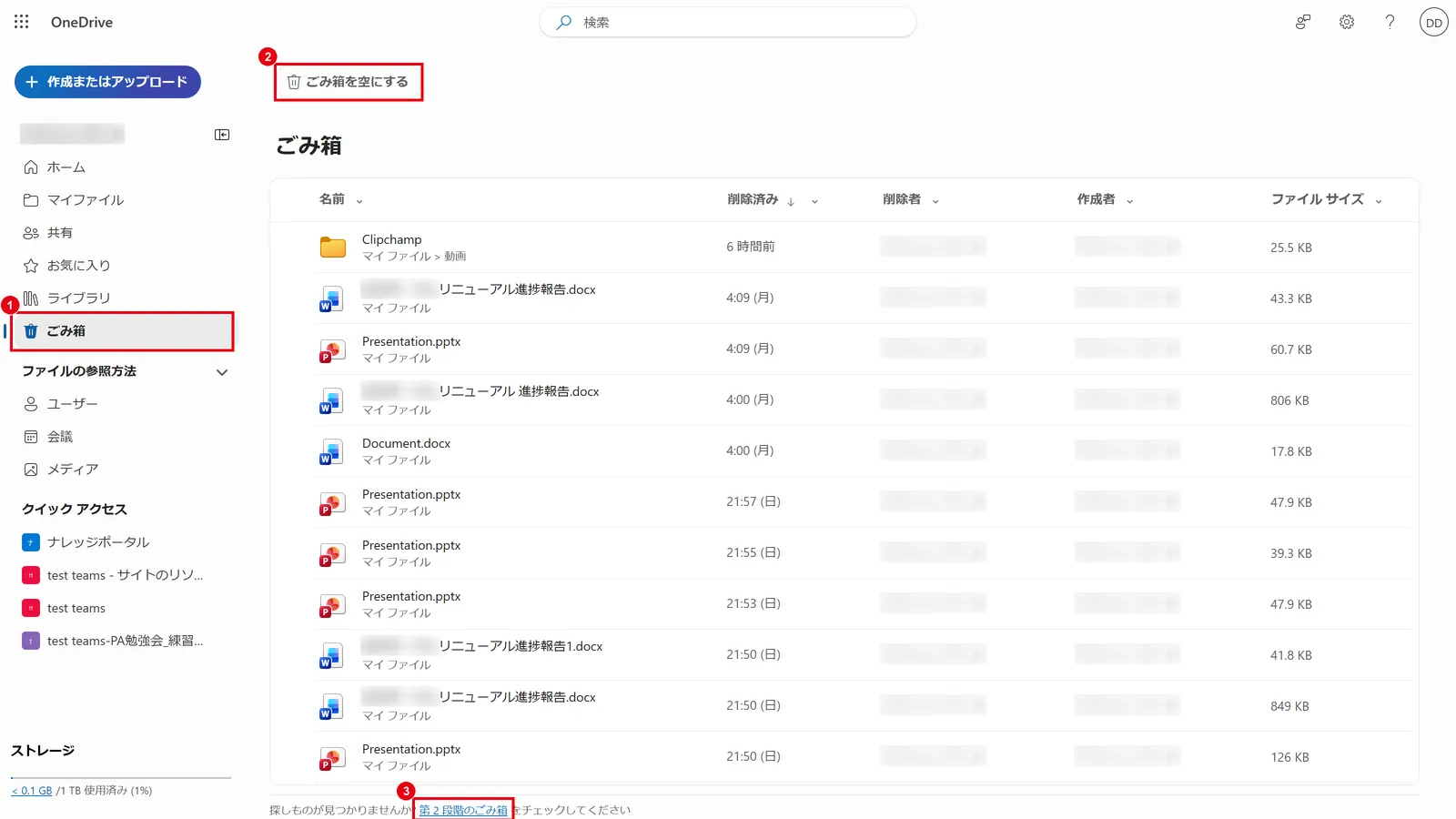Open the app launcher grid
The image size is (1456, 819).
point(22,22)
